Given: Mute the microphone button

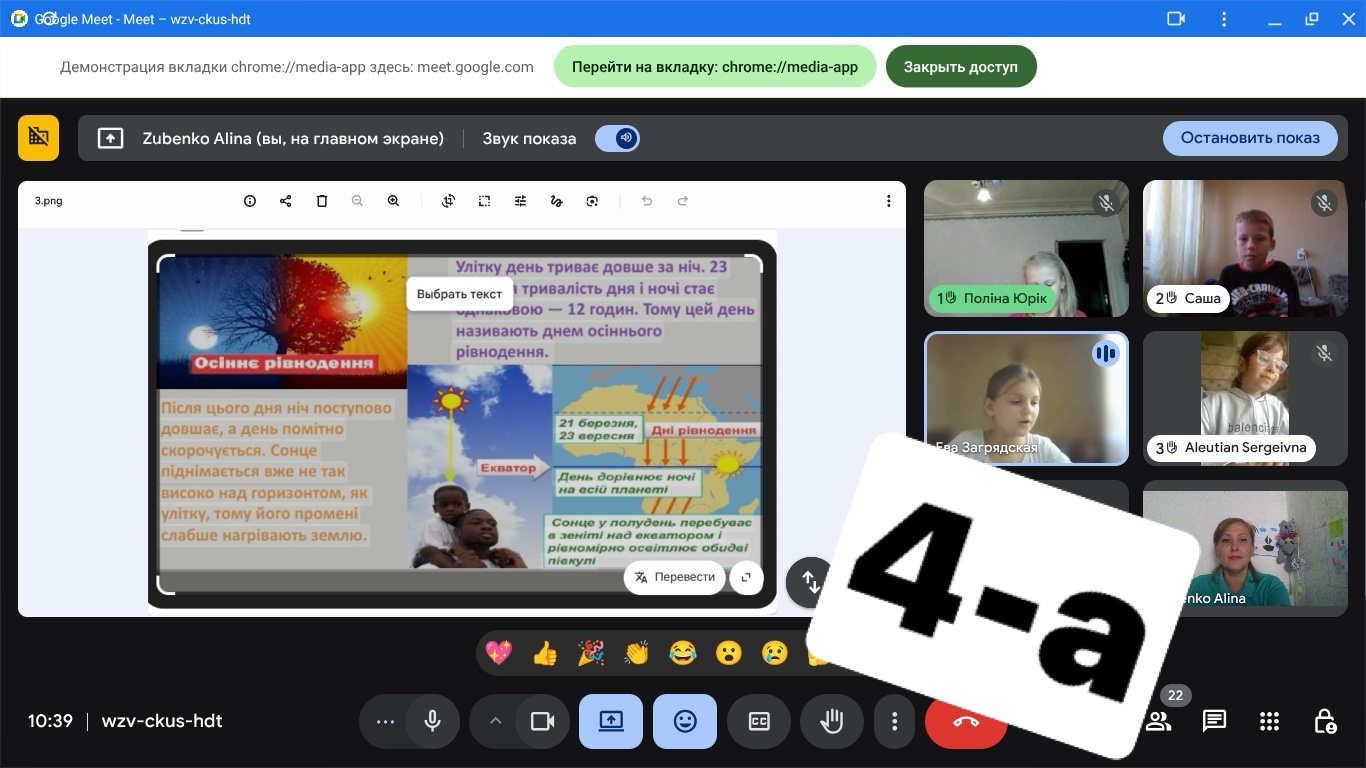Looking at the screenshot, I should click(x=432, y=721).
